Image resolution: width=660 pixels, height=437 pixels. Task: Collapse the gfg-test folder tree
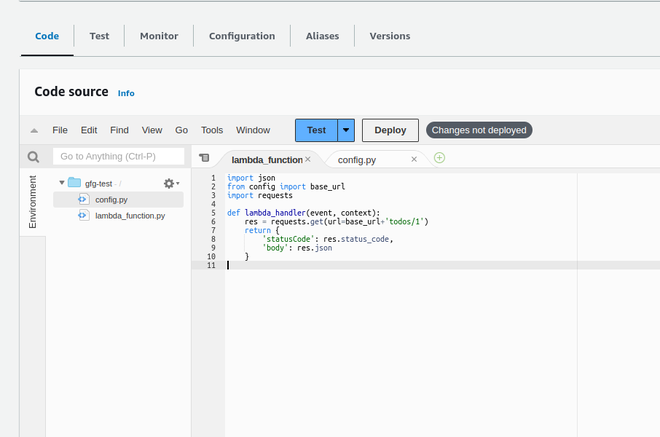click(61, 183)
